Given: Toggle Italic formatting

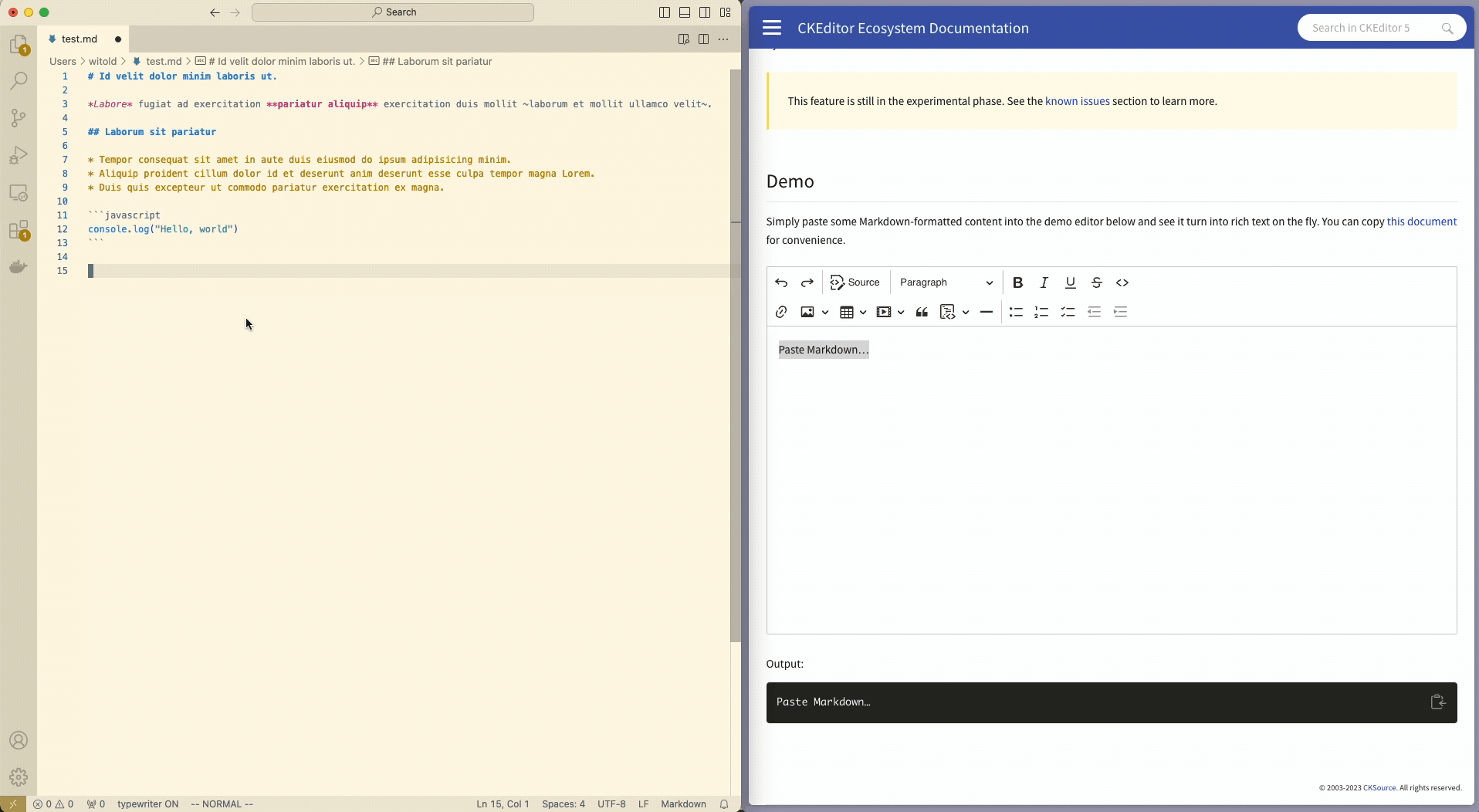Looking at the screenshot, I should (1044, 283).
